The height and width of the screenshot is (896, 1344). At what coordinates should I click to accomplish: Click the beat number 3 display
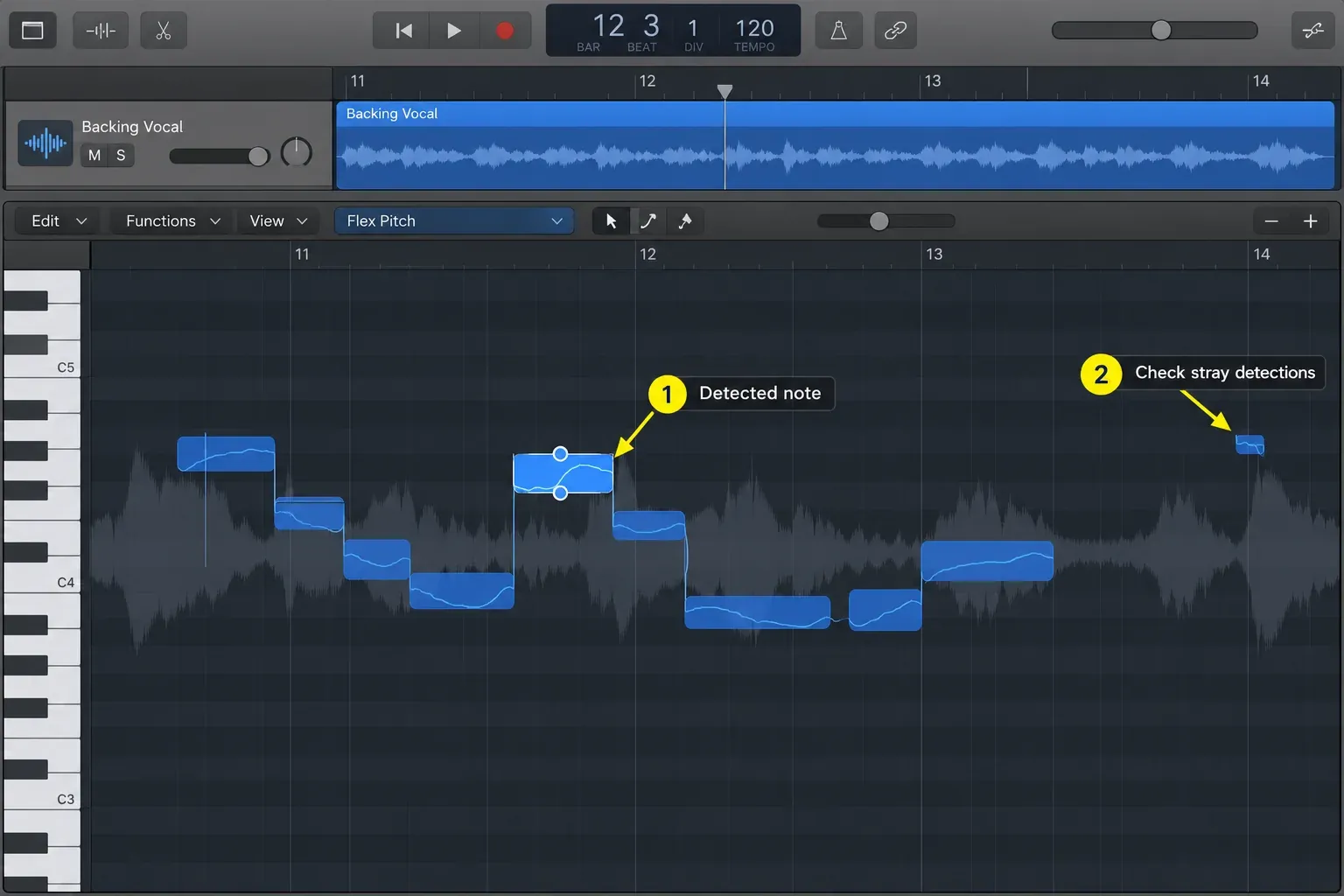point(651,26)
